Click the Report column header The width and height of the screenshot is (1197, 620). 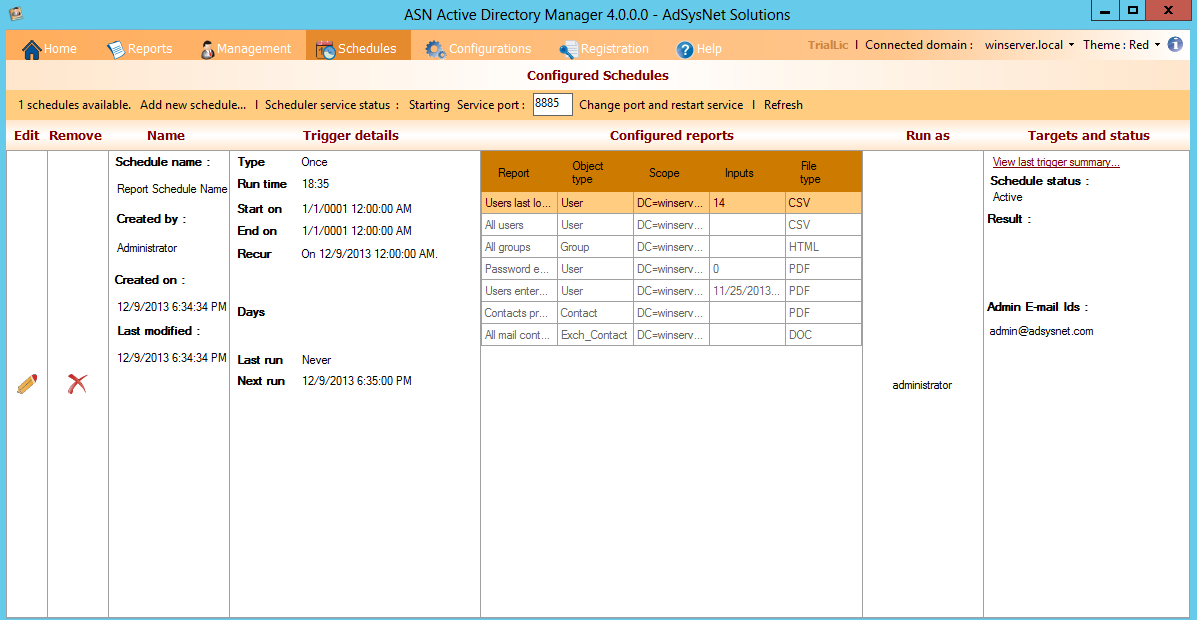click(514, 173)
